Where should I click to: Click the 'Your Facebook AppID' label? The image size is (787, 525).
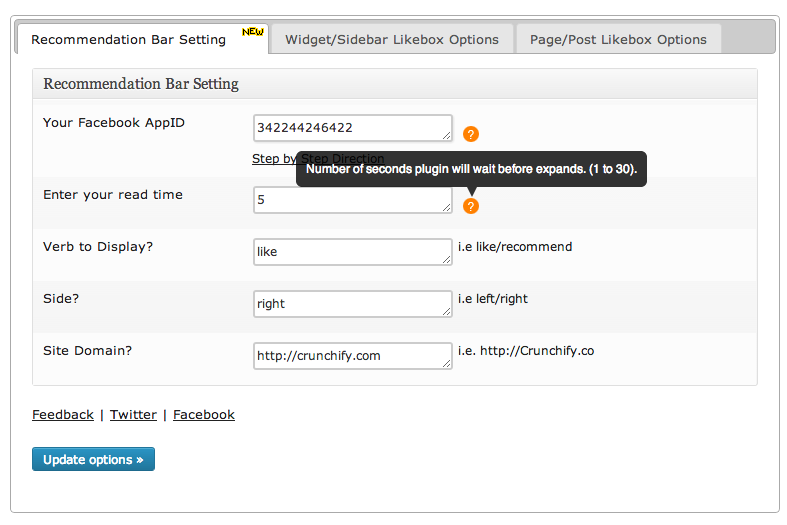[114, 123]
